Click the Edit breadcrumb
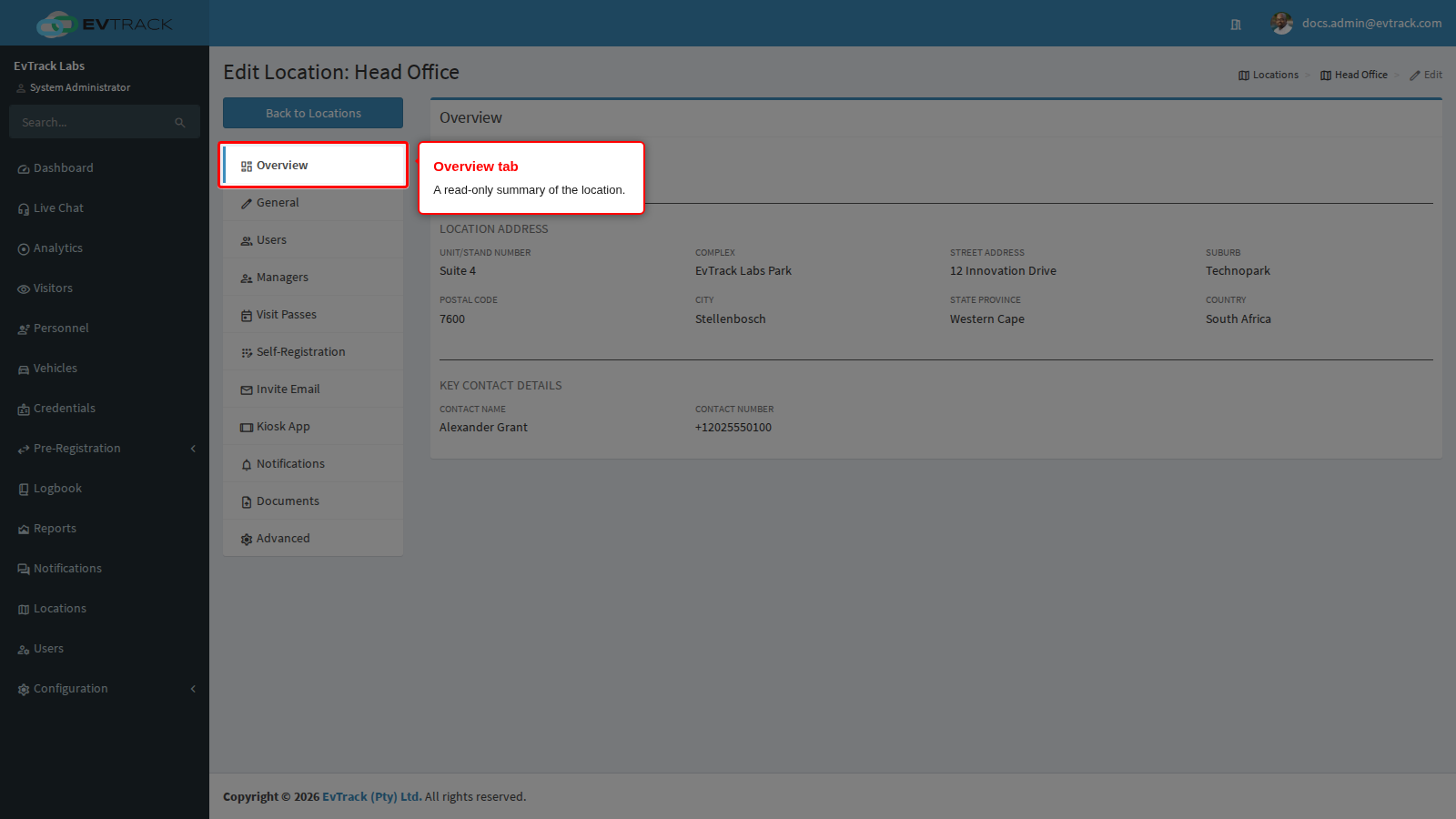Image resolution: width=1456 pixels, height=819 pixels. (x=1426, y=75)
